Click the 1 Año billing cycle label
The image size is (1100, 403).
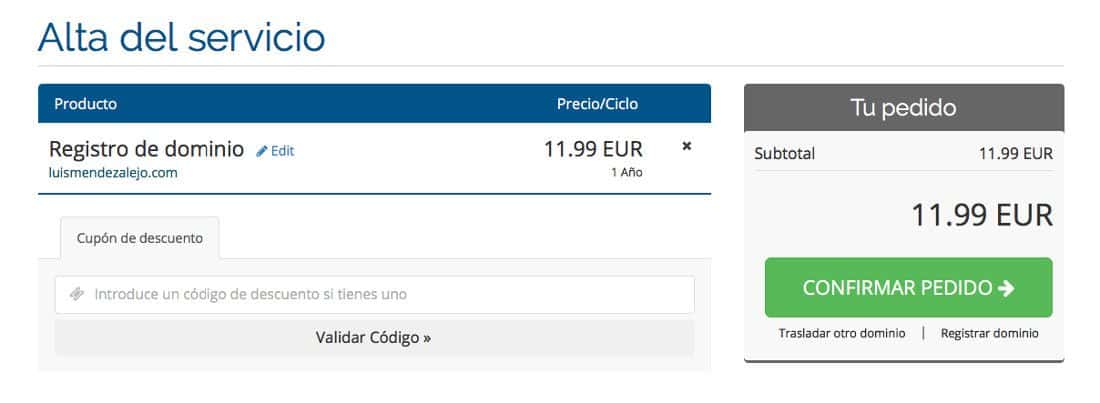(626, 172)
